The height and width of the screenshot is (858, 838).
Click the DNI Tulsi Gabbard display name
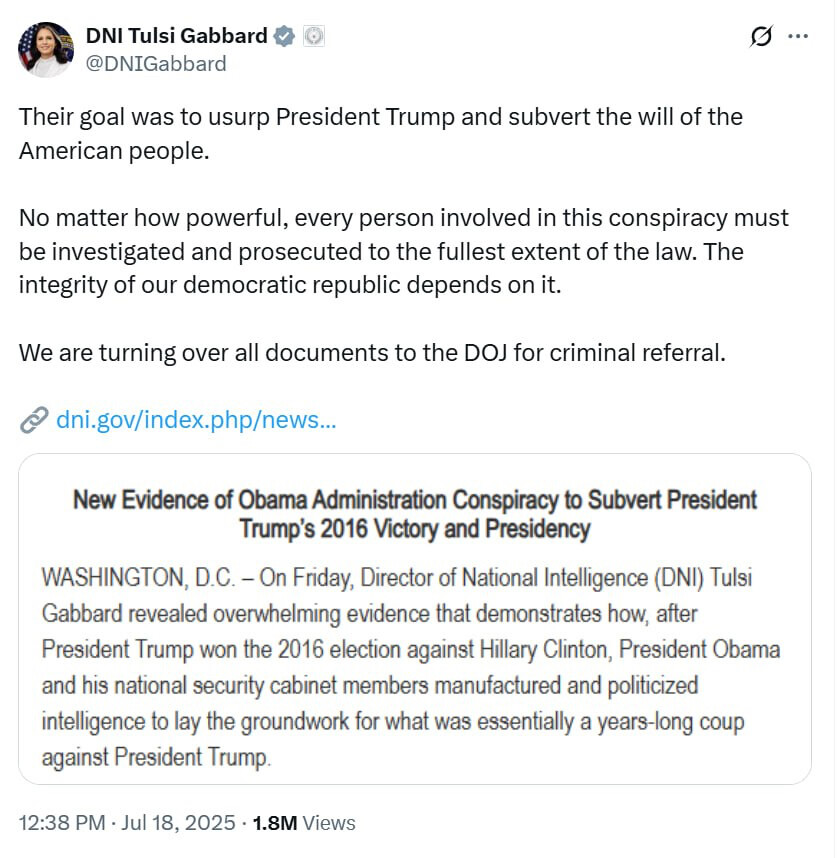[x=177, y=36]
